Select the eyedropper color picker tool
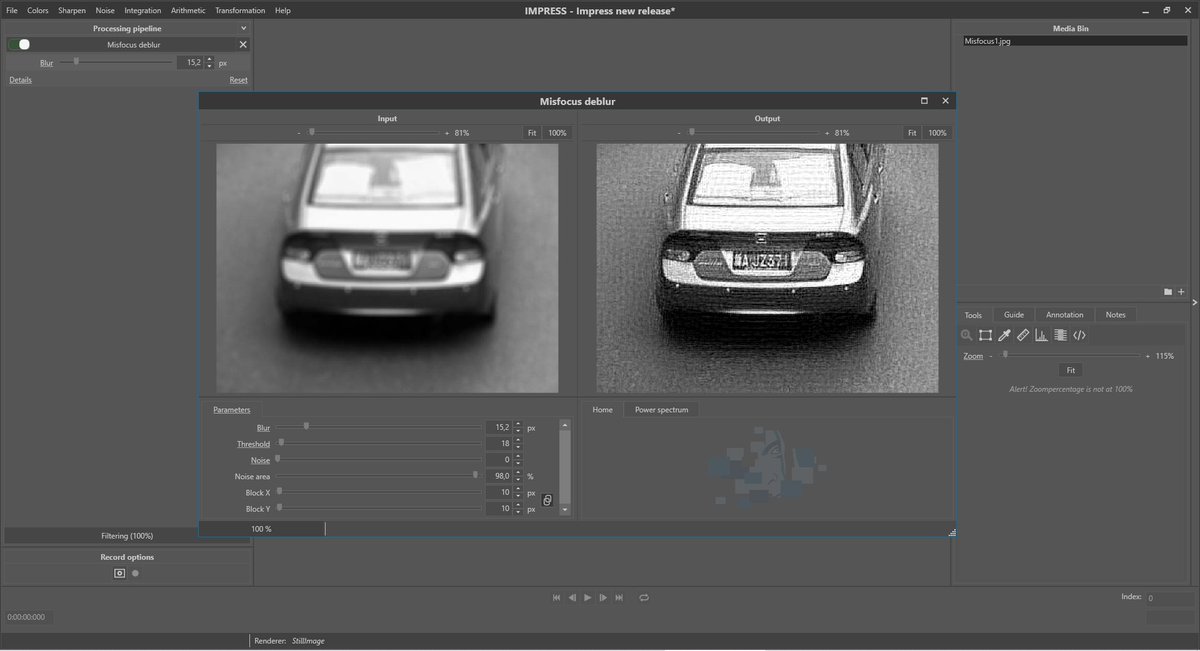The width and height of the screenshot is (1200, 651). pyautogui.click(x=1004, y=335)
